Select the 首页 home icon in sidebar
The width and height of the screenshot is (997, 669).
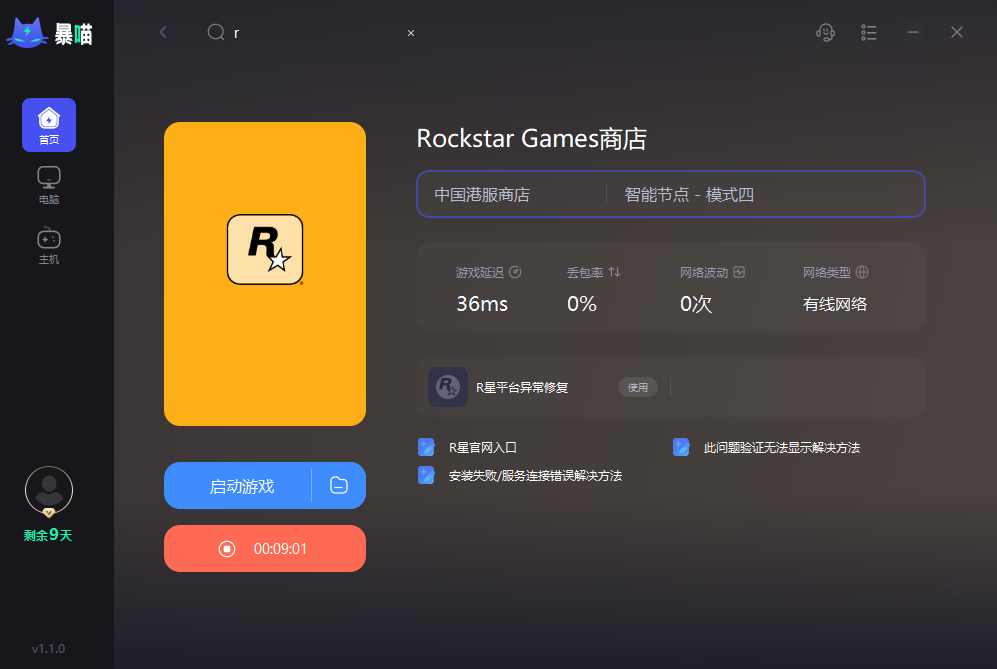[48, 124]
